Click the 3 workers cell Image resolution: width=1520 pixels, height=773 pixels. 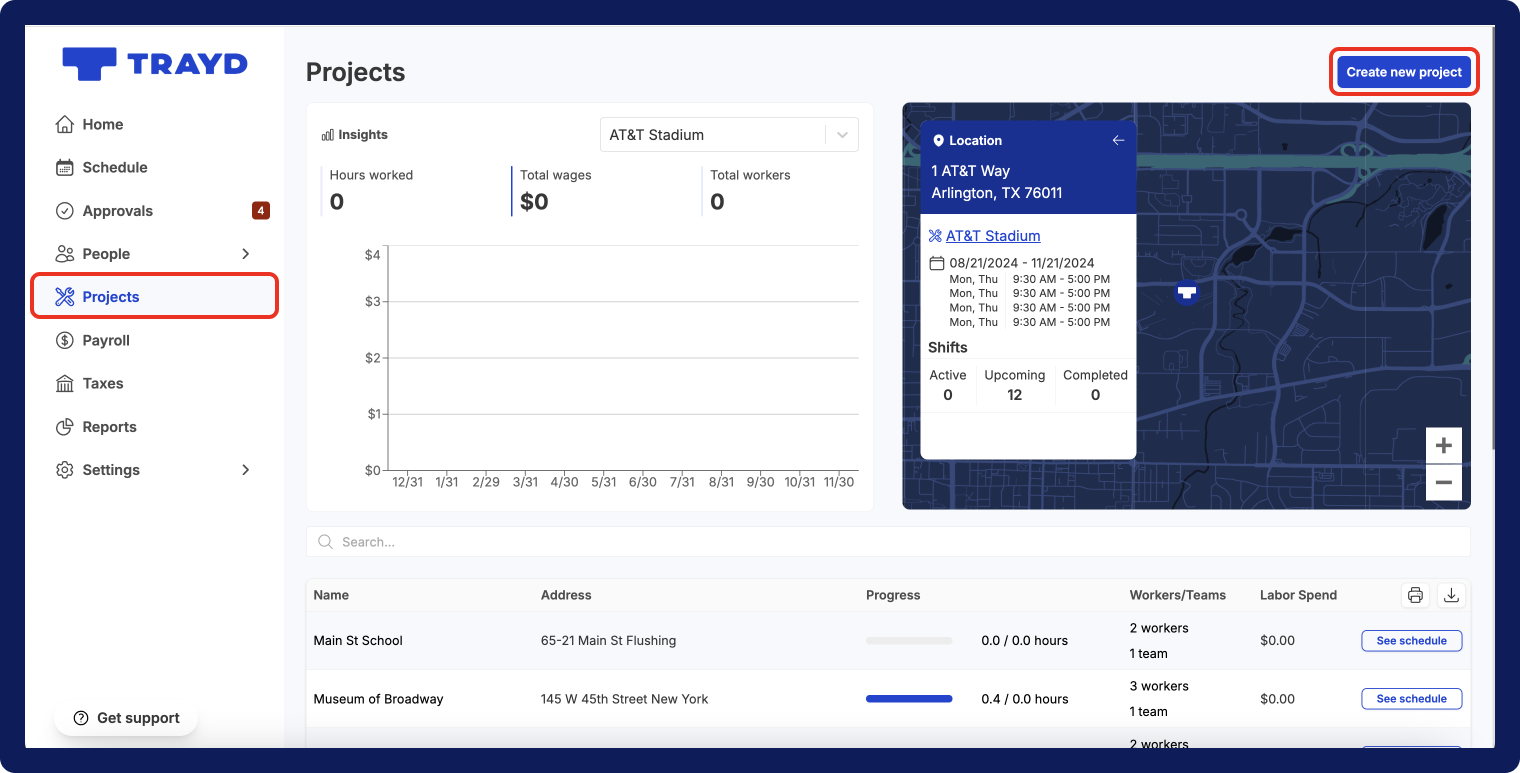point(1159,686)
